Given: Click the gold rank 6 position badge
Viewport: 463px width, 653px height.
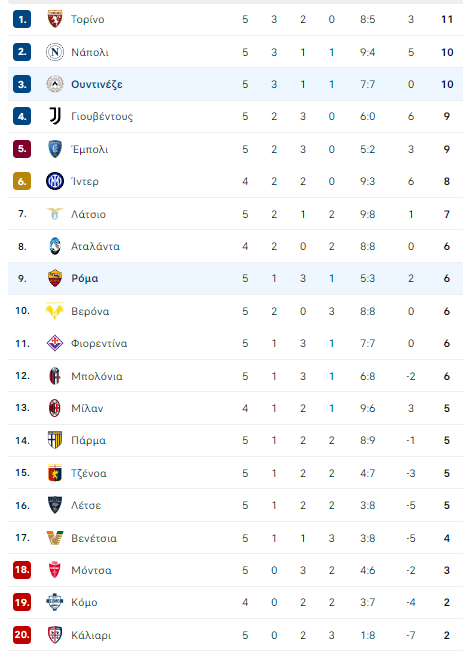Looking at the screenshot, I should click(x=22, y=181).
